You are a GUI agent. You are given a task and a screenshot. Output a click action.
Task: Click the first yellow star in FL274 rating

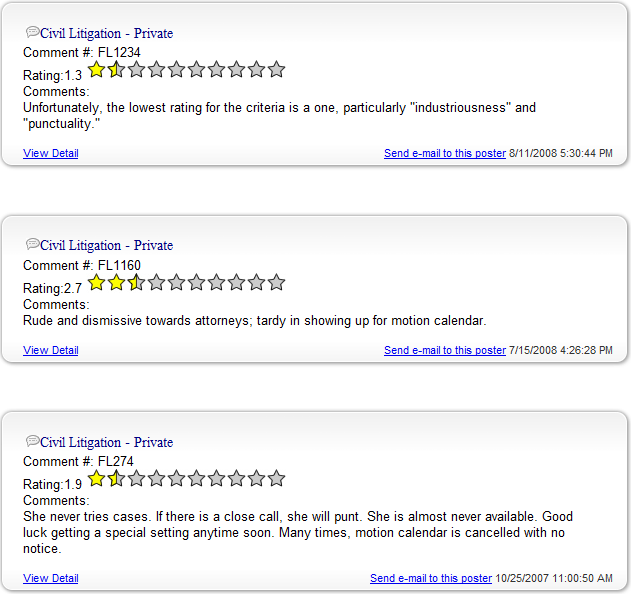click(x=97, y=478)
